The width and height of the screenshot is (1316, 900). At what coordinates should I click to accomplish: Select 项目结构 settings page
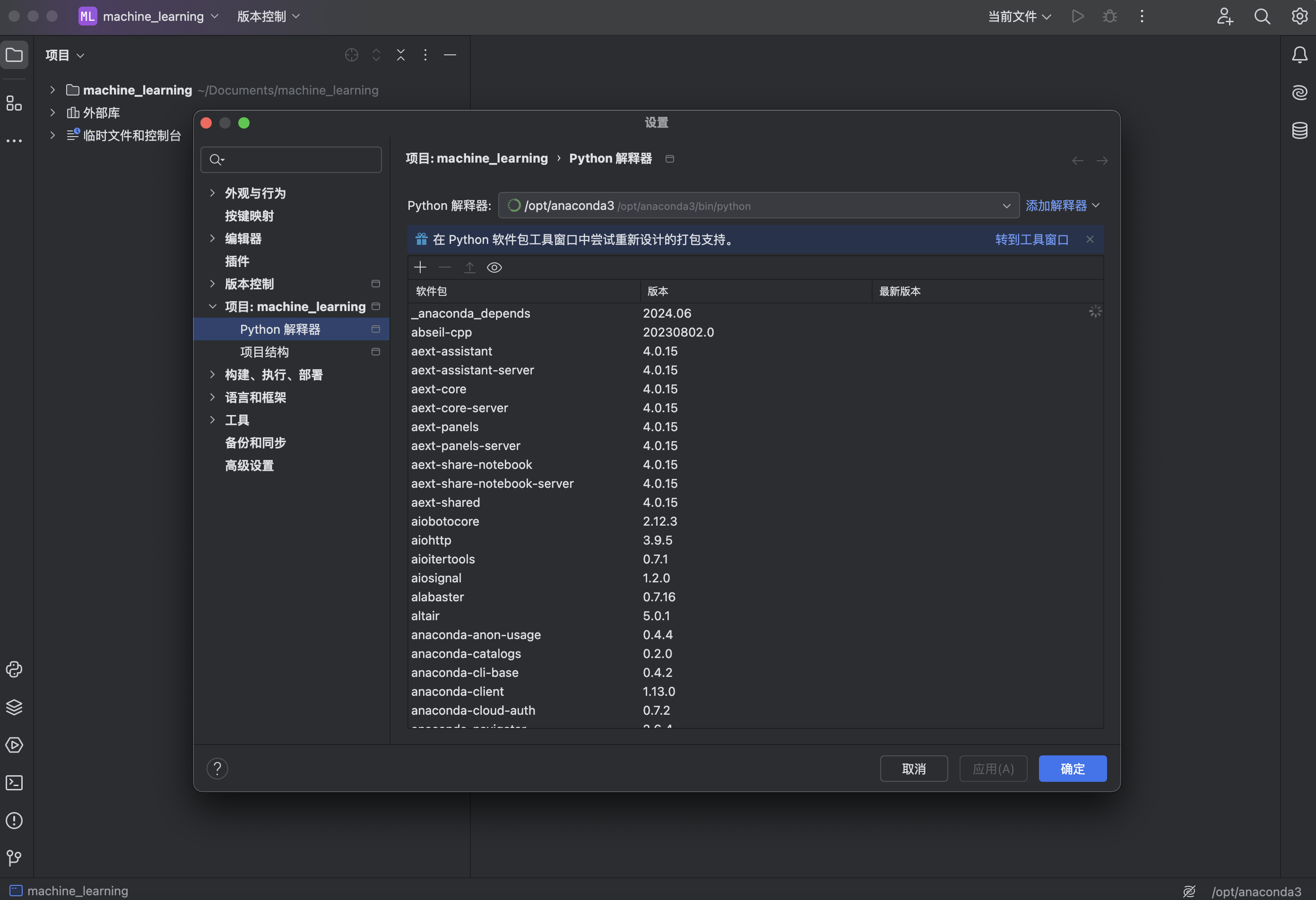point(264,352)
